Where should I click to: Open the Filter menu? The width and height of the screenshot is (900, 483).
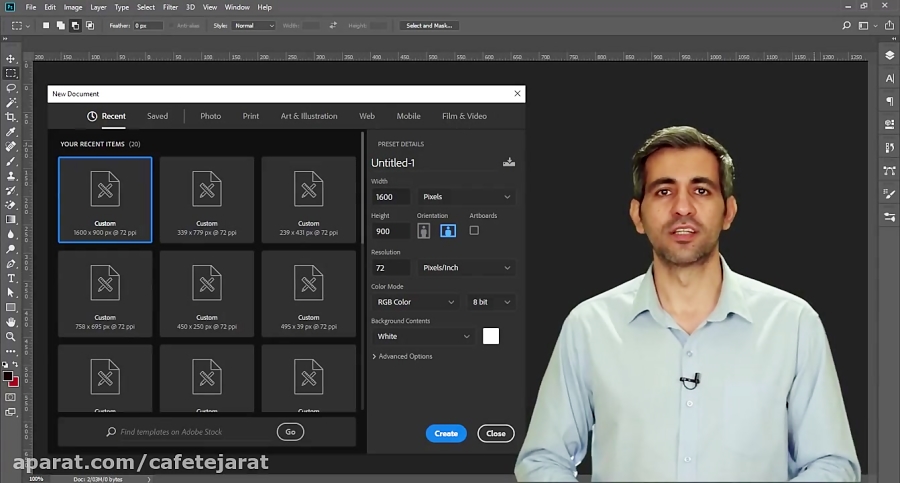coord(171,7)
